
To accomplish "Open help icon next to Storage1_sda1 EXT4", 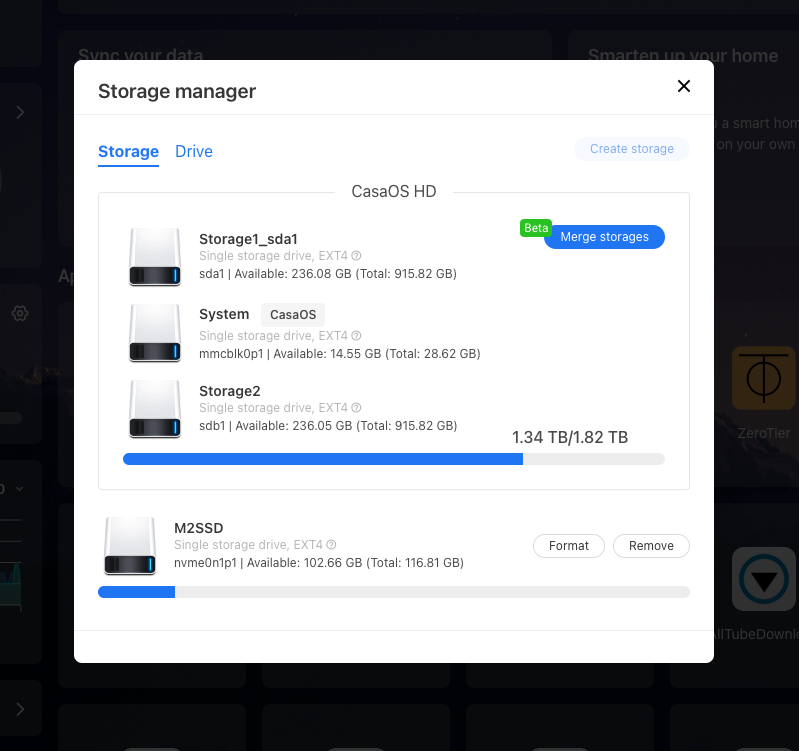I will click(x=356, y=255).
